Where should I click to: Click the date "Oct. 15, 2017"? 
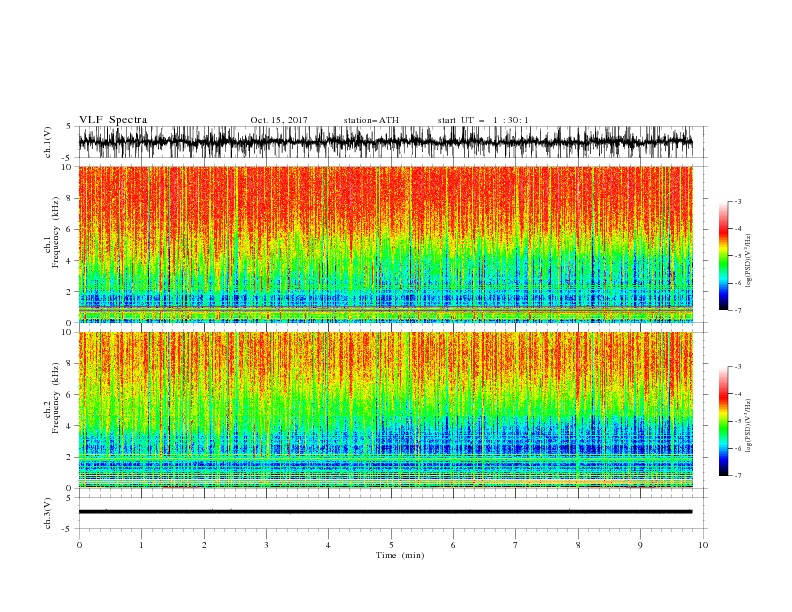[279, 120]
